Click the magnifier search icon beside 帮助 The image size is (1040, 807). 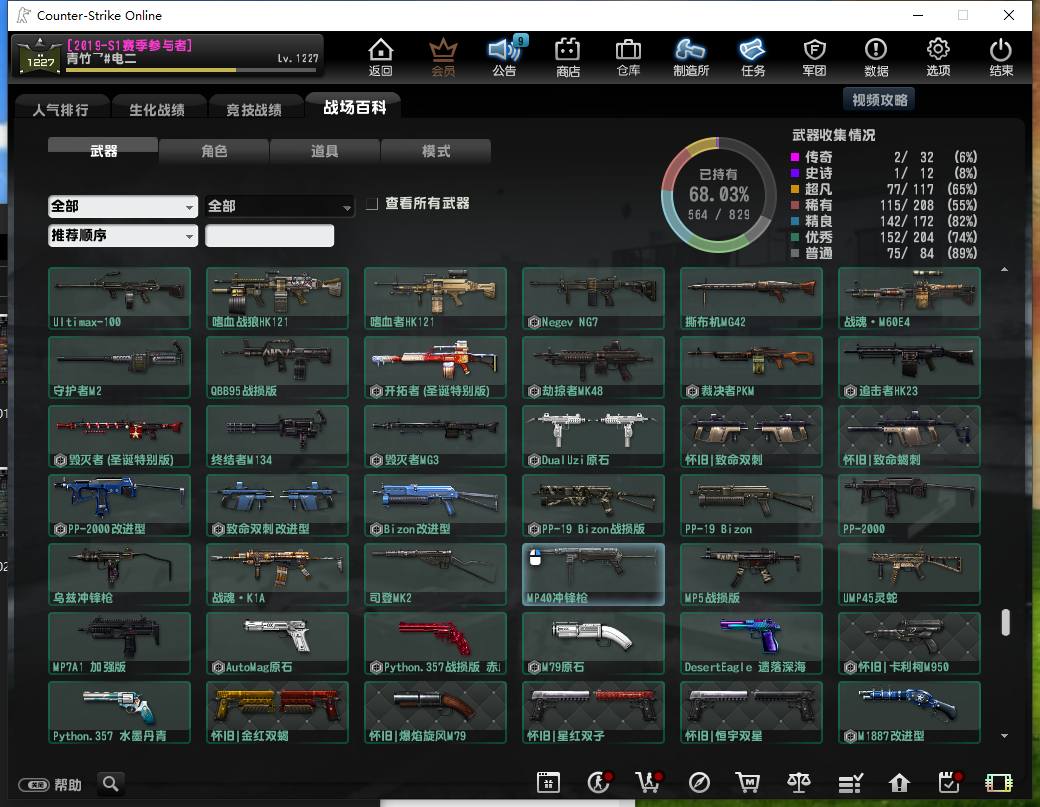point(111,784)
